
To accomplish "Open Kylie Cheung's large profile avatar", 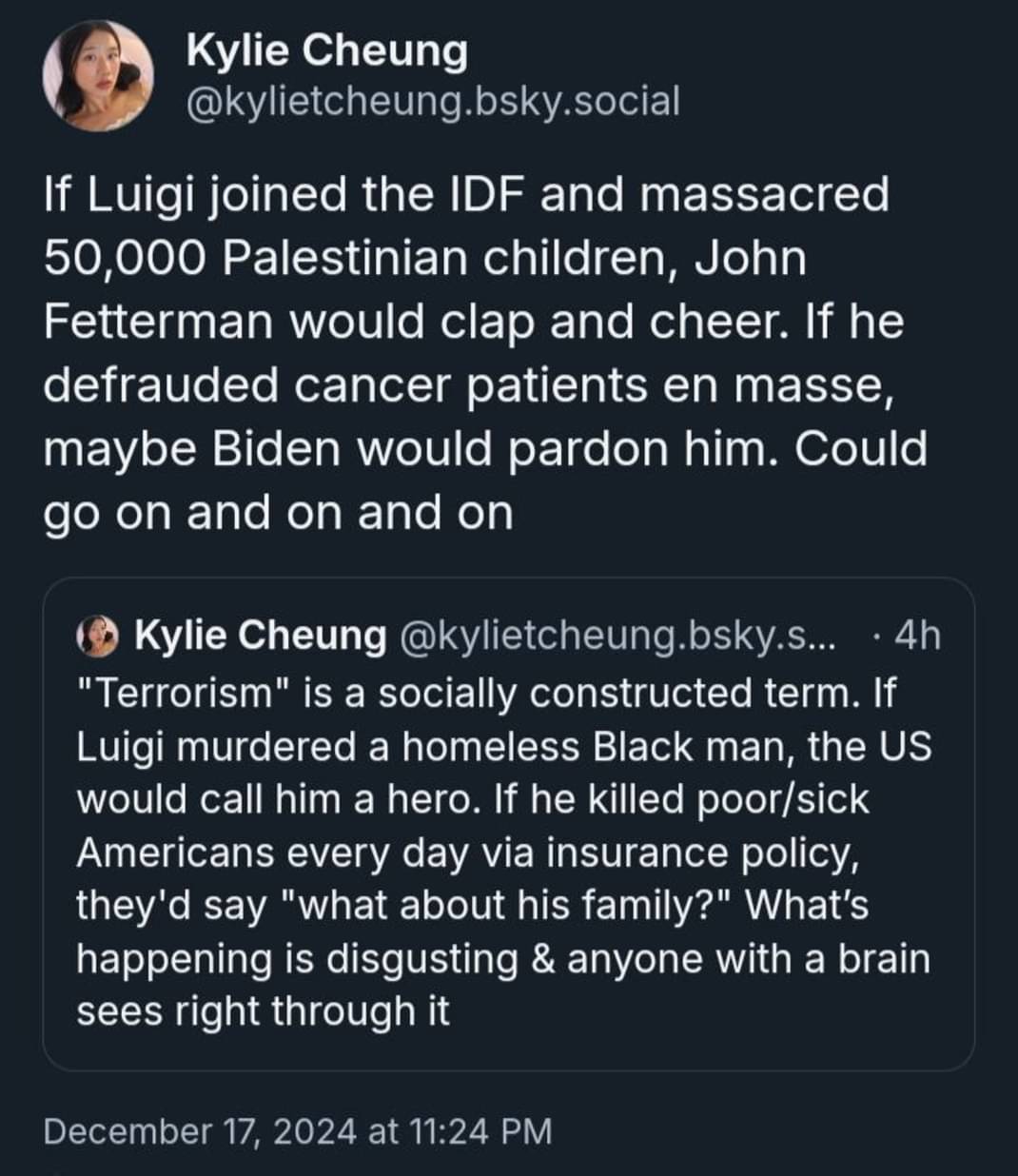I will pos(99,74).
